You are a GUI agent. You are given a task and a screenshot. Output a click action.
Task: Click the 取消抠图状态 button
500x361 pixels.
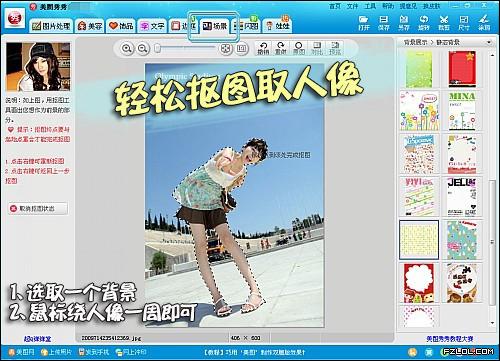pos(37,209)
